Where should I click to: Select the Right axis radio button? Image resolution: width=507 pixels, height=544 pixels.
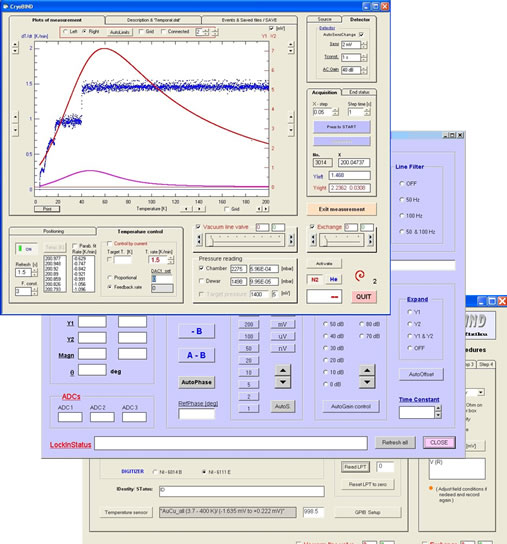(x=84, y=32)
